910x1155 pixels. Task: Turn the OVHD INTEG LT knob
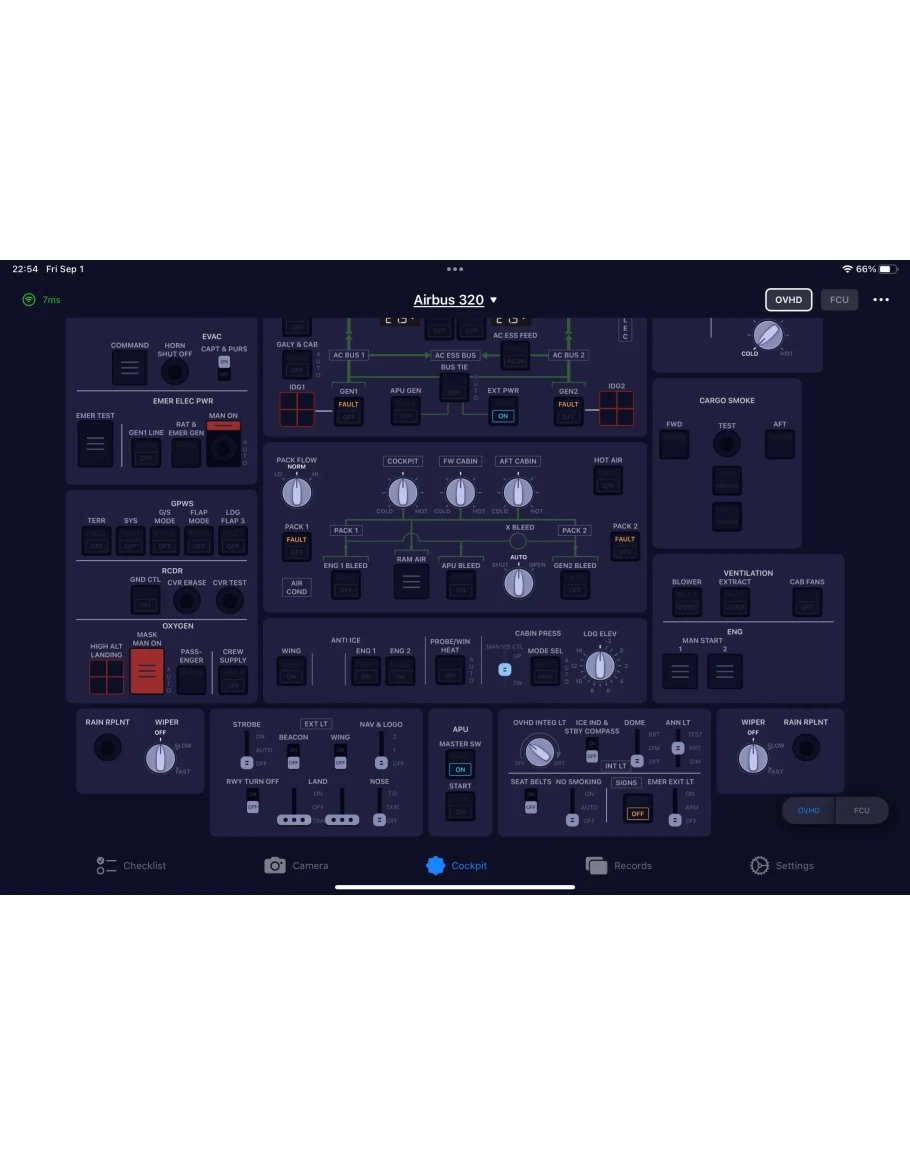[539, 751]
